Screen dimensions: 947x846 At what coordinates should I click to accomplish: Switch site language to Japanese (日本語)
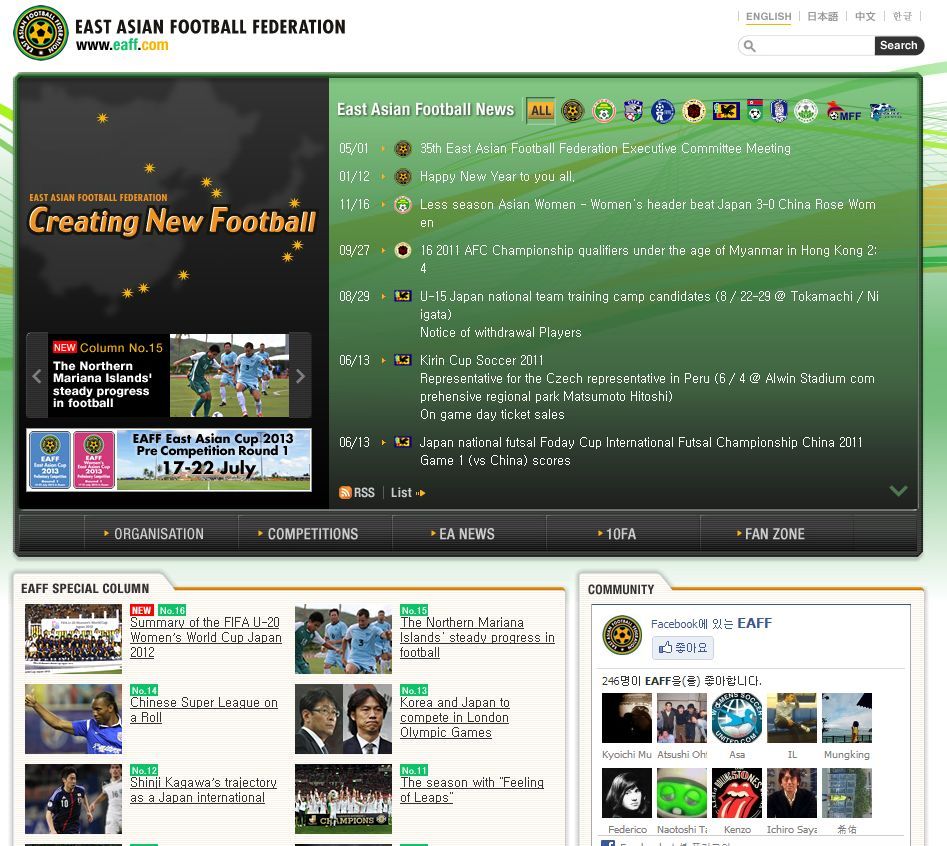pyautogui.click(x=823, y=17)
